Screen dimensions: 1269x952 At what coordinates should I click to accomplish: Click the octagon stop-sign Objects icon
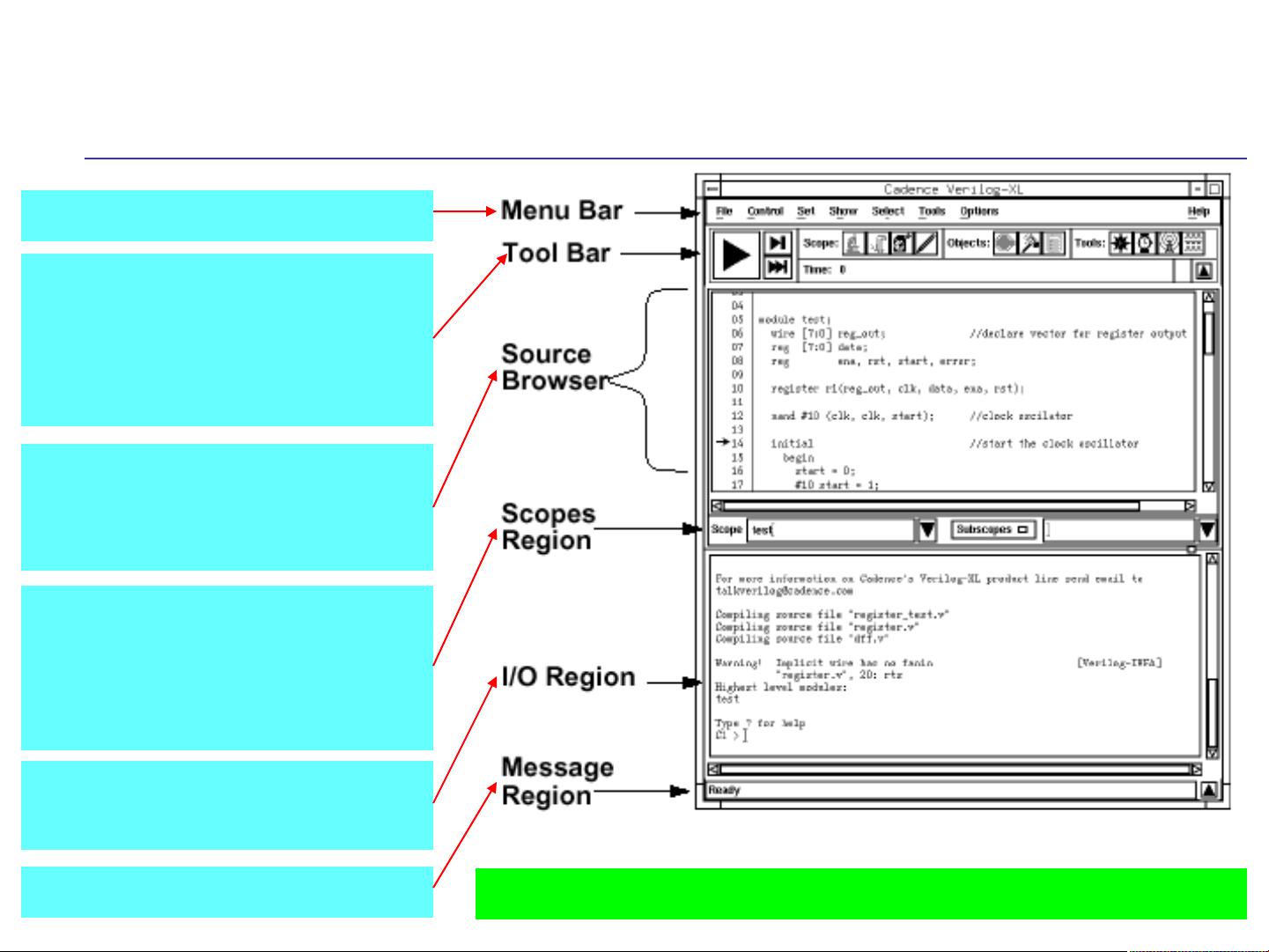tap(1005, 244)
